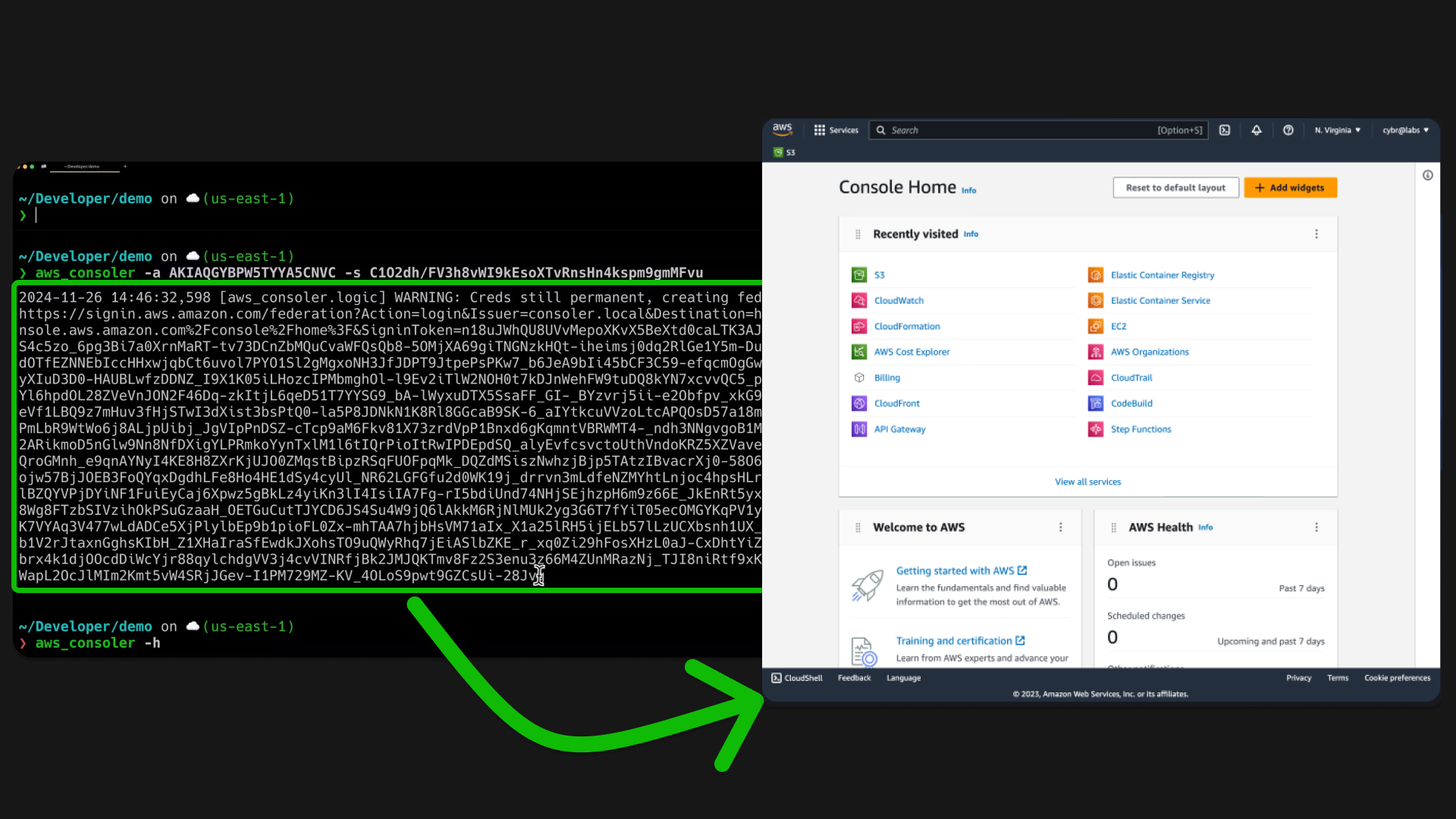Click the Billing service icon
This screenshot has height=819, width=1456.
pyautogui.click(x=859, y=378)
